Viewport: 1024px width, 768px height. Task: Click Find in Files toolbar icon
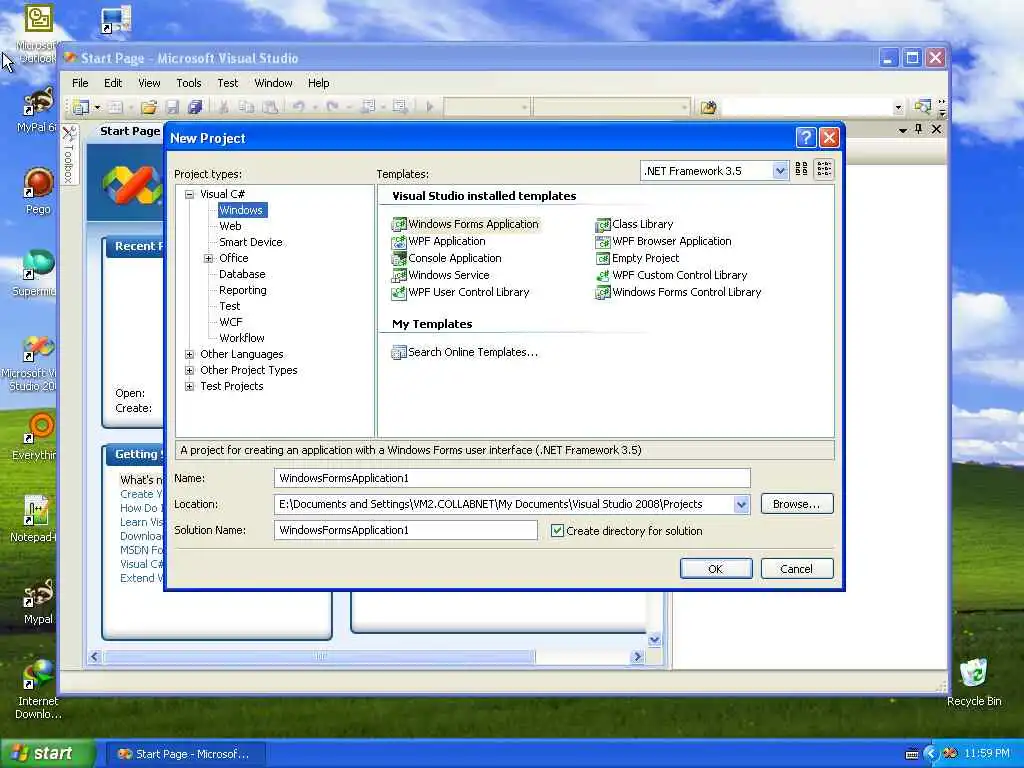pos(709,107)
